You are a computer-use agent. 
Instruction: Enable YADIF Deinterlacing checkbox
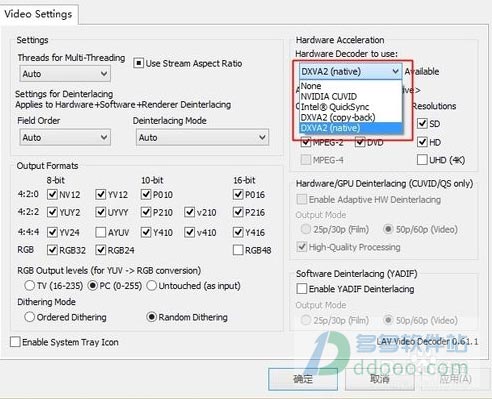coord(302,289)
